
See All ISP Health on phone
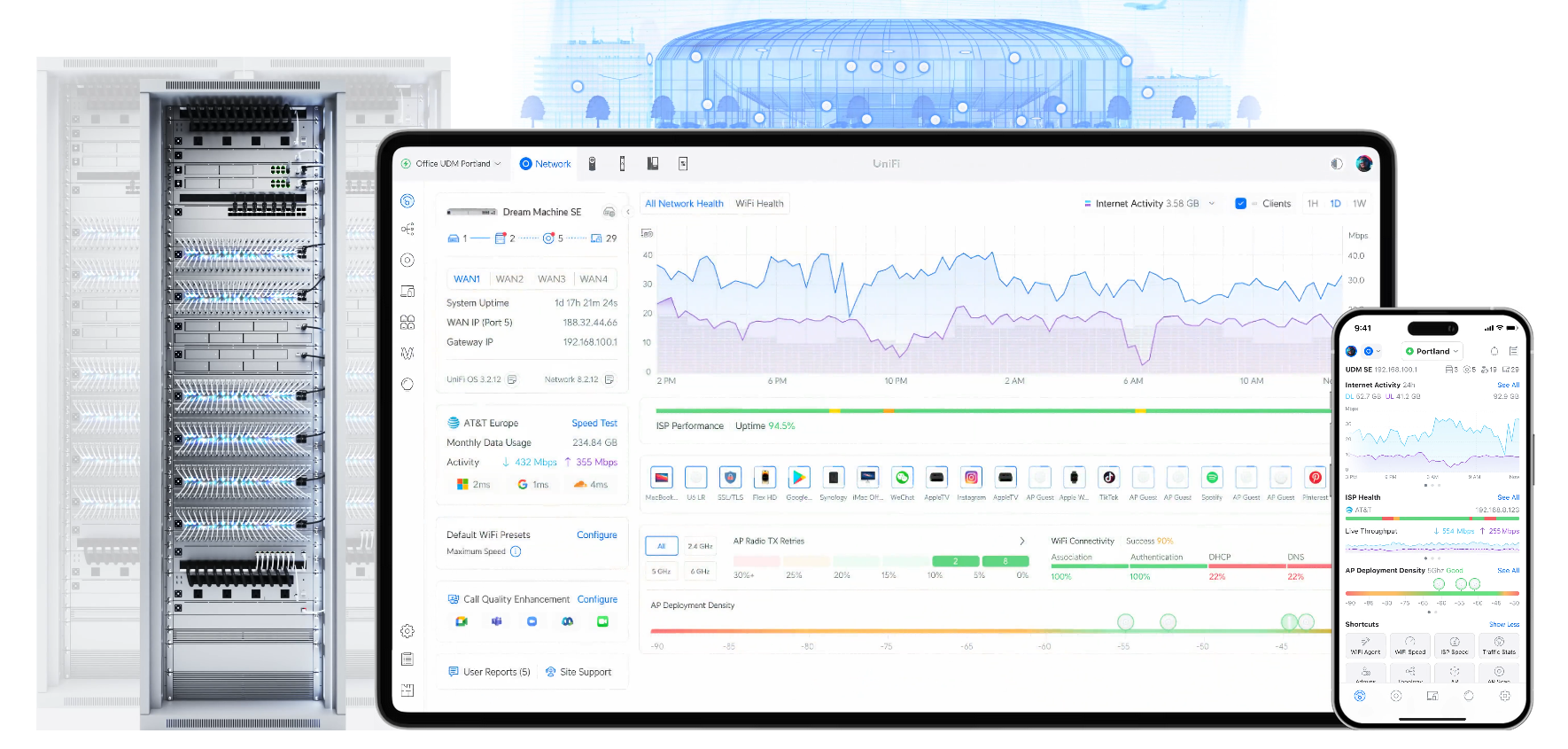click(1508, 497)
